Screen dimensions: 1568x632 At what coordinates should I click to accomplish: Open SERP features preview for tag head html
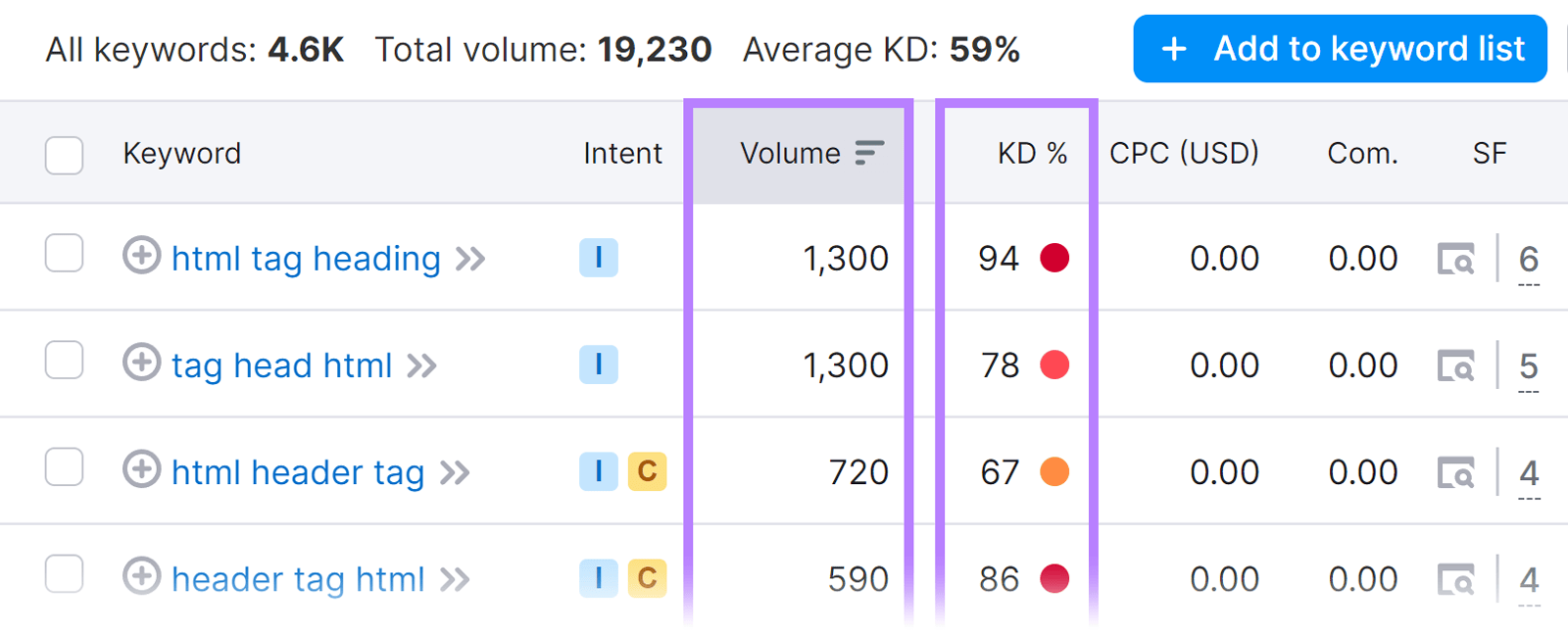coord(1456,365)
